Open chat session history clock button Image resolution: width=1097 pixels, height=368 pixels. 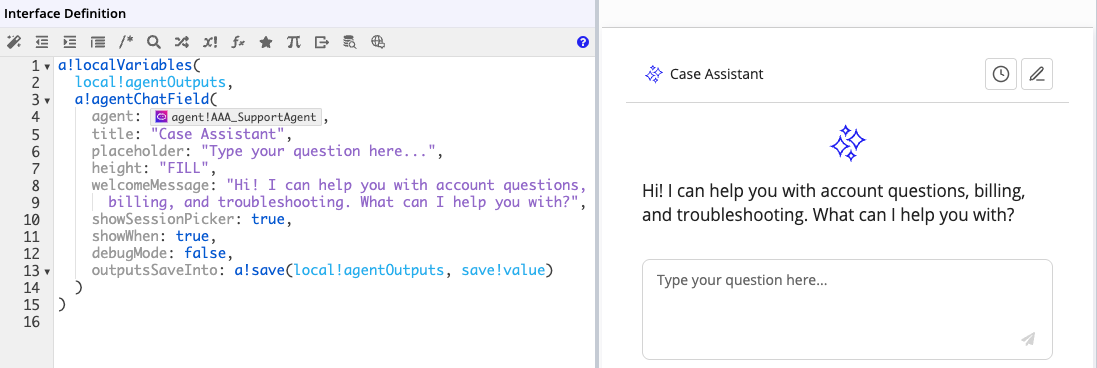[1000, 74]
